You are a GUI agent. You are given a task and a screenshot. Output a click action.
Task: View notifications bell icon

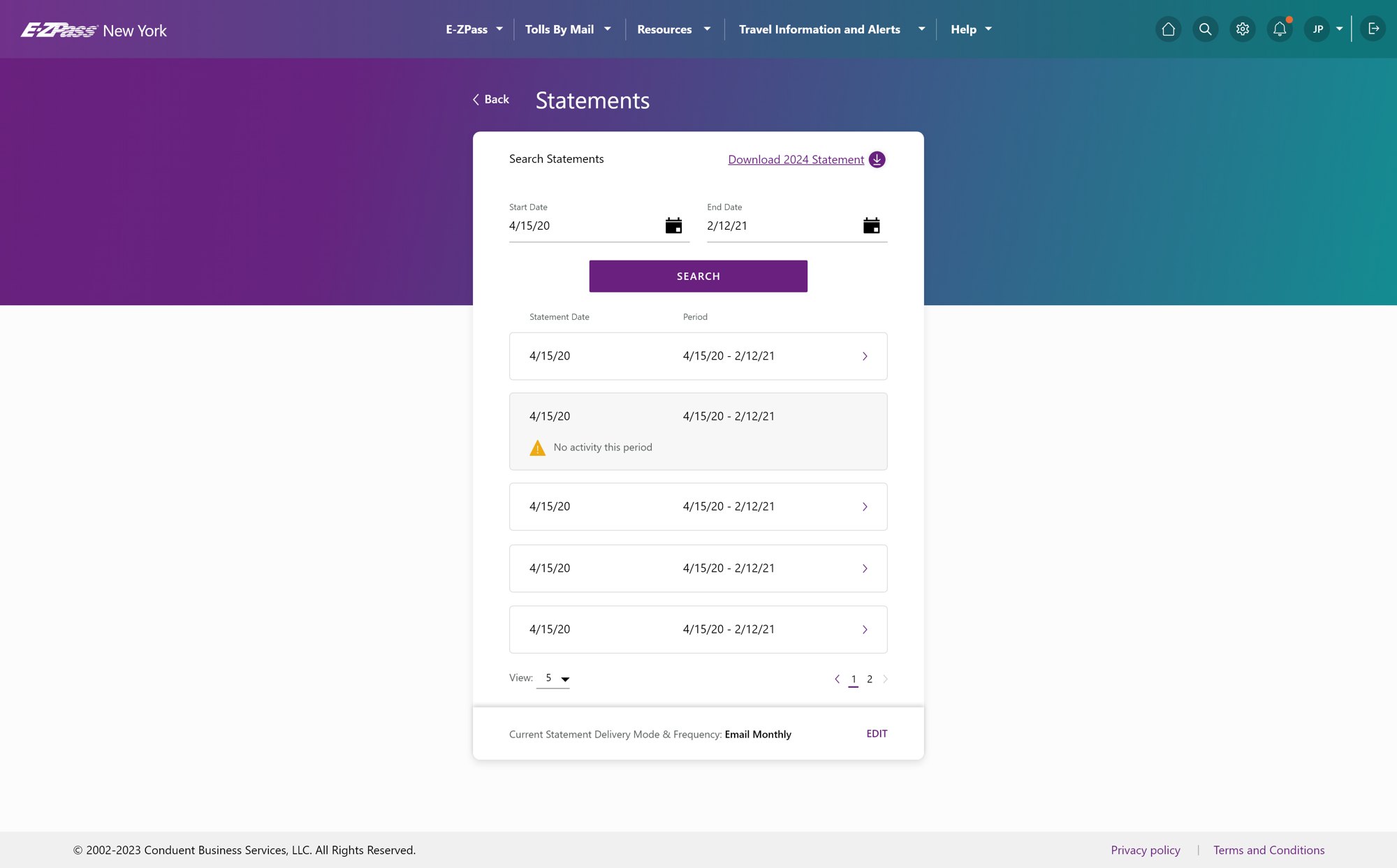[1279, 29]
